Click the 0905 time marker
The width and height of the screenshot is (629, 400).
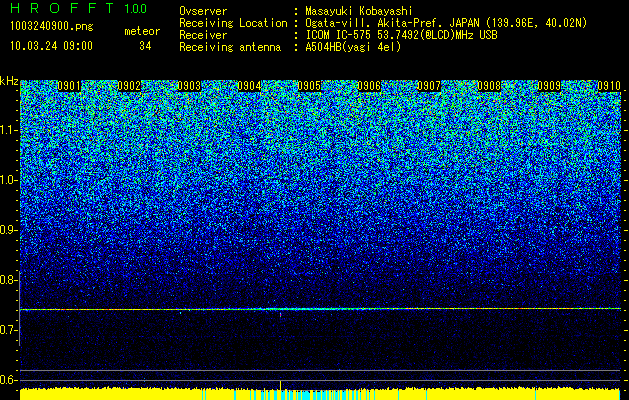point(309,86)
